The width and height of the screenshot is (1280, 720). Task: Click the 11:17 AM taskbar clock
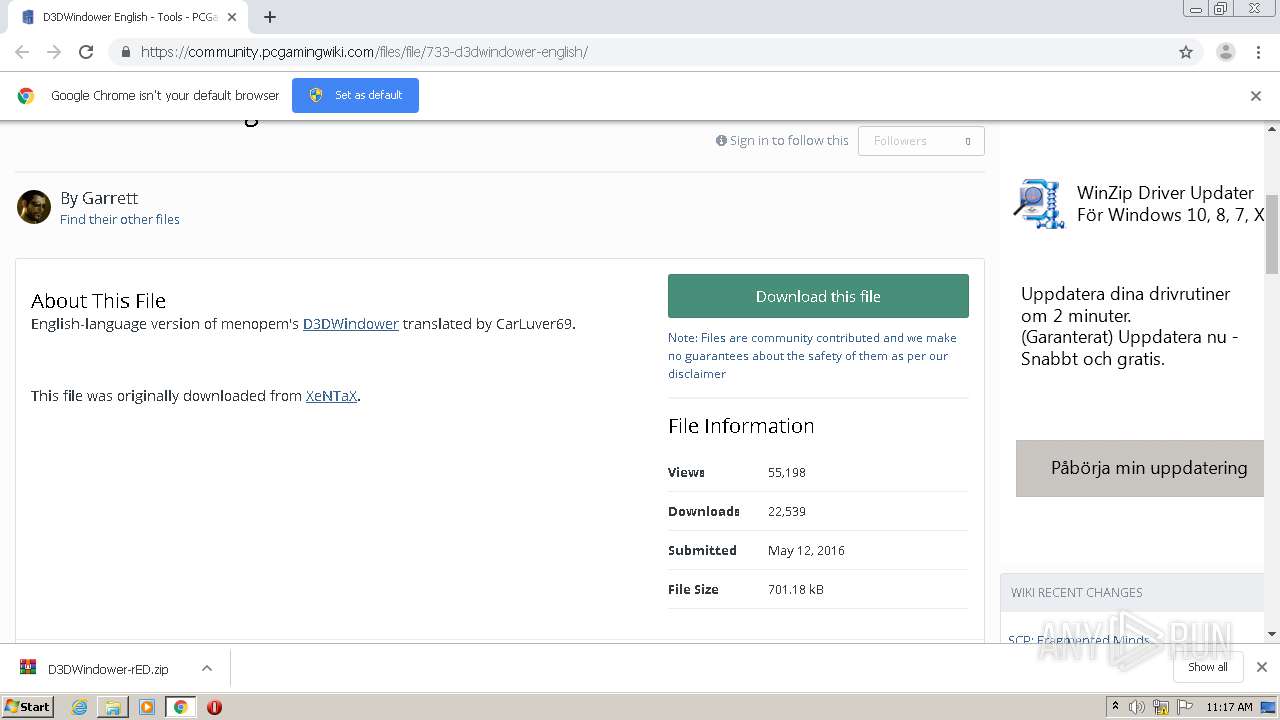tap(1229, 707)
